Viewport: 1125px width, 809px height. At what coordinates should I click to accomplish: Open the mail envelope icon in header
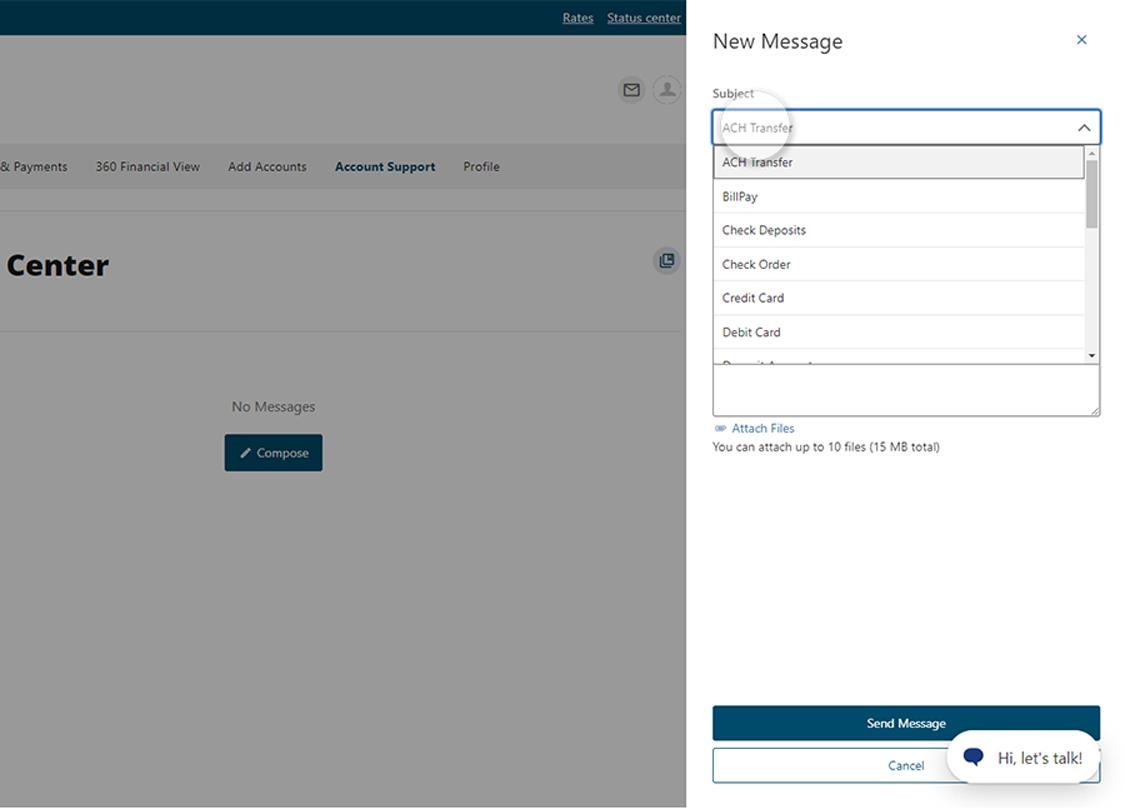(x=631, y=90)
